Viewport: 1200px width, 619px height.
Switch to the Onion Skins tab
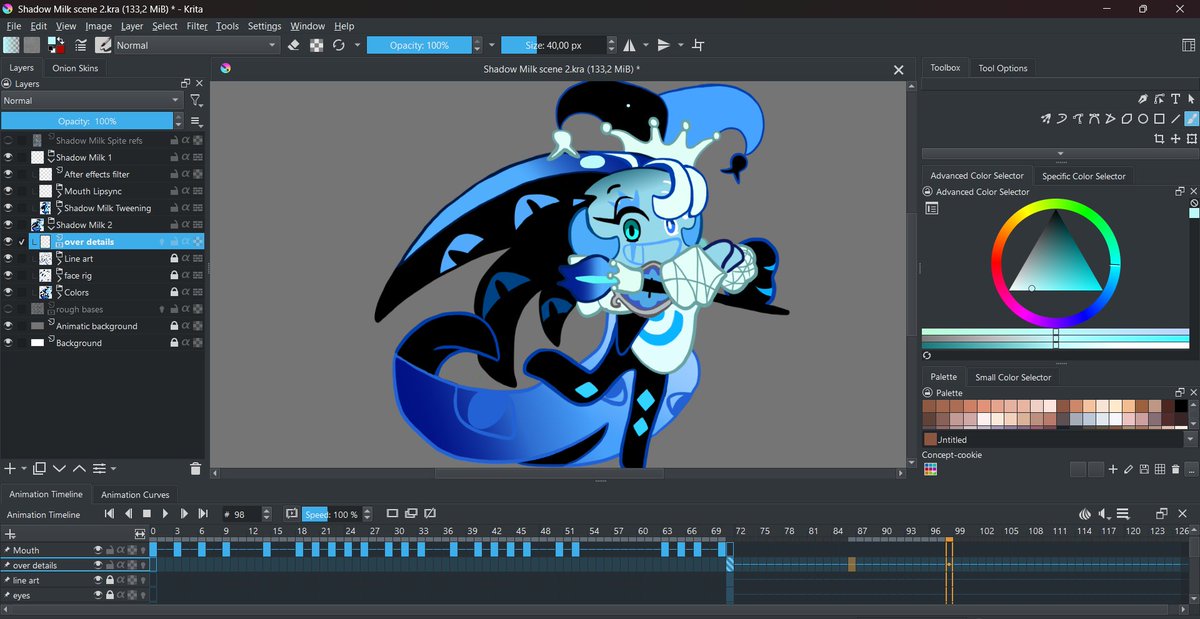75,68
